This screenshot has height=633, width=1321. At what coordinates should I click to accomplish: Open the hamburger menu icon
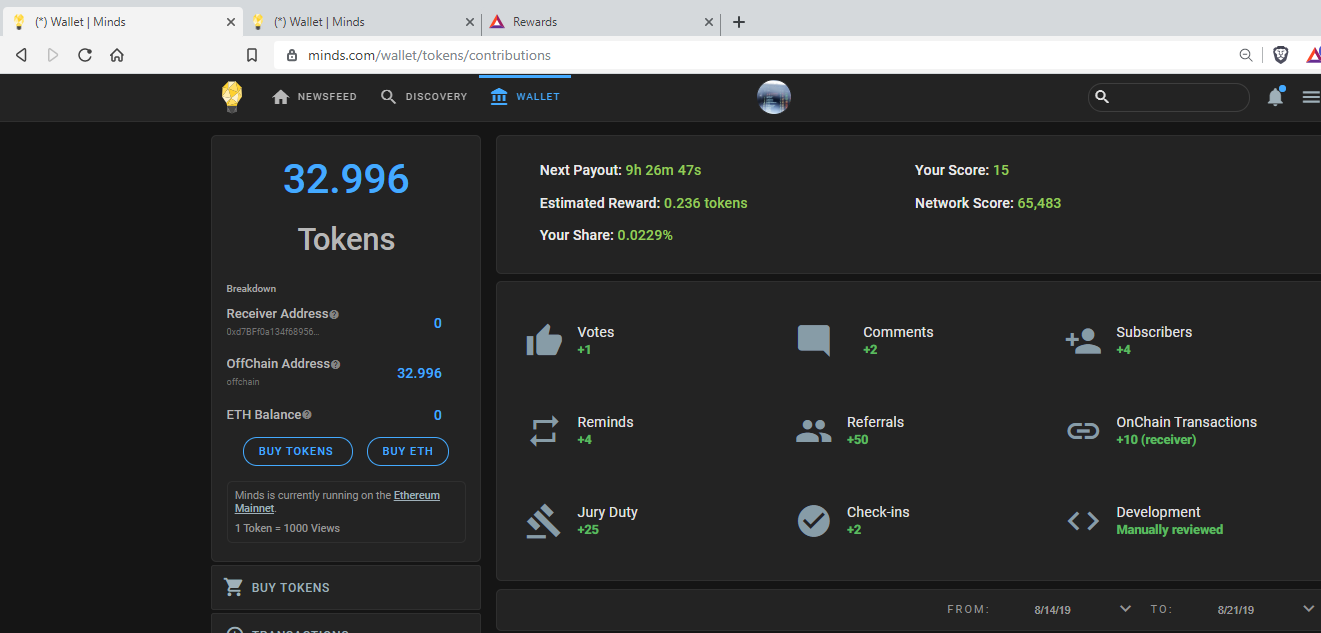tap(1311, 97)
